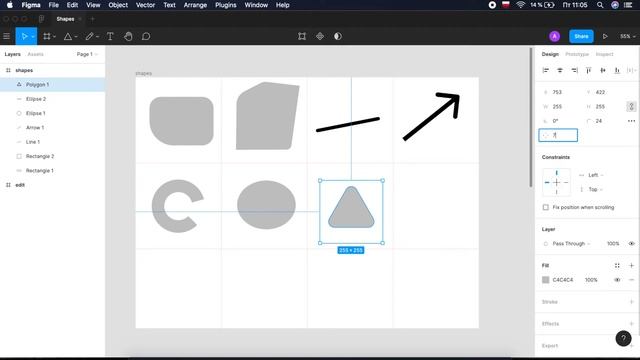Viewport: 640px width, 360px height.
Task: Open the Move tool dropdown arrow
Action: (x=33, y=37)
